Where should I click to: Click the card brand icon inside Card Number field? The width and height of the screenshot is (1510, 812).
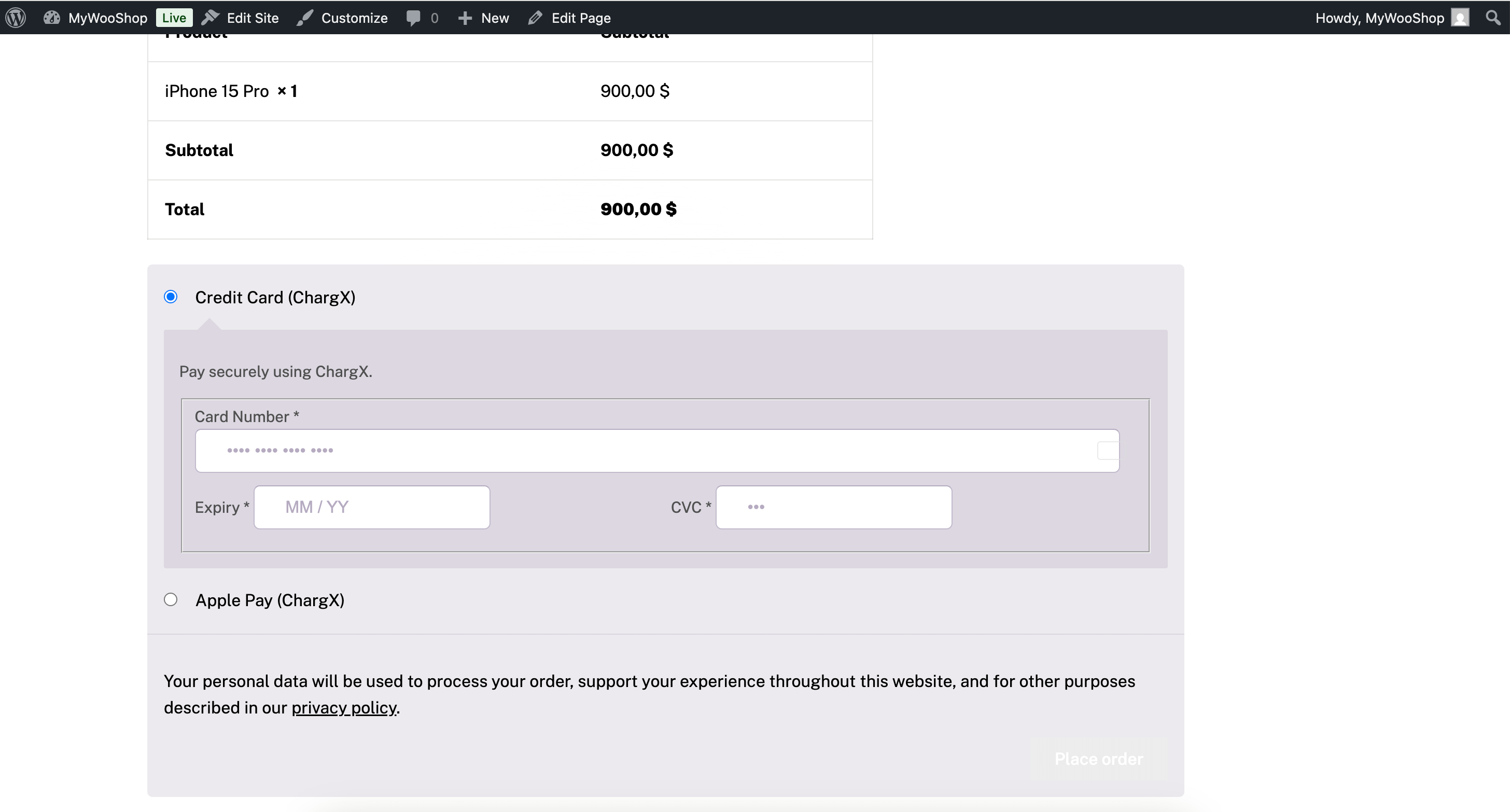(1107, 450)
